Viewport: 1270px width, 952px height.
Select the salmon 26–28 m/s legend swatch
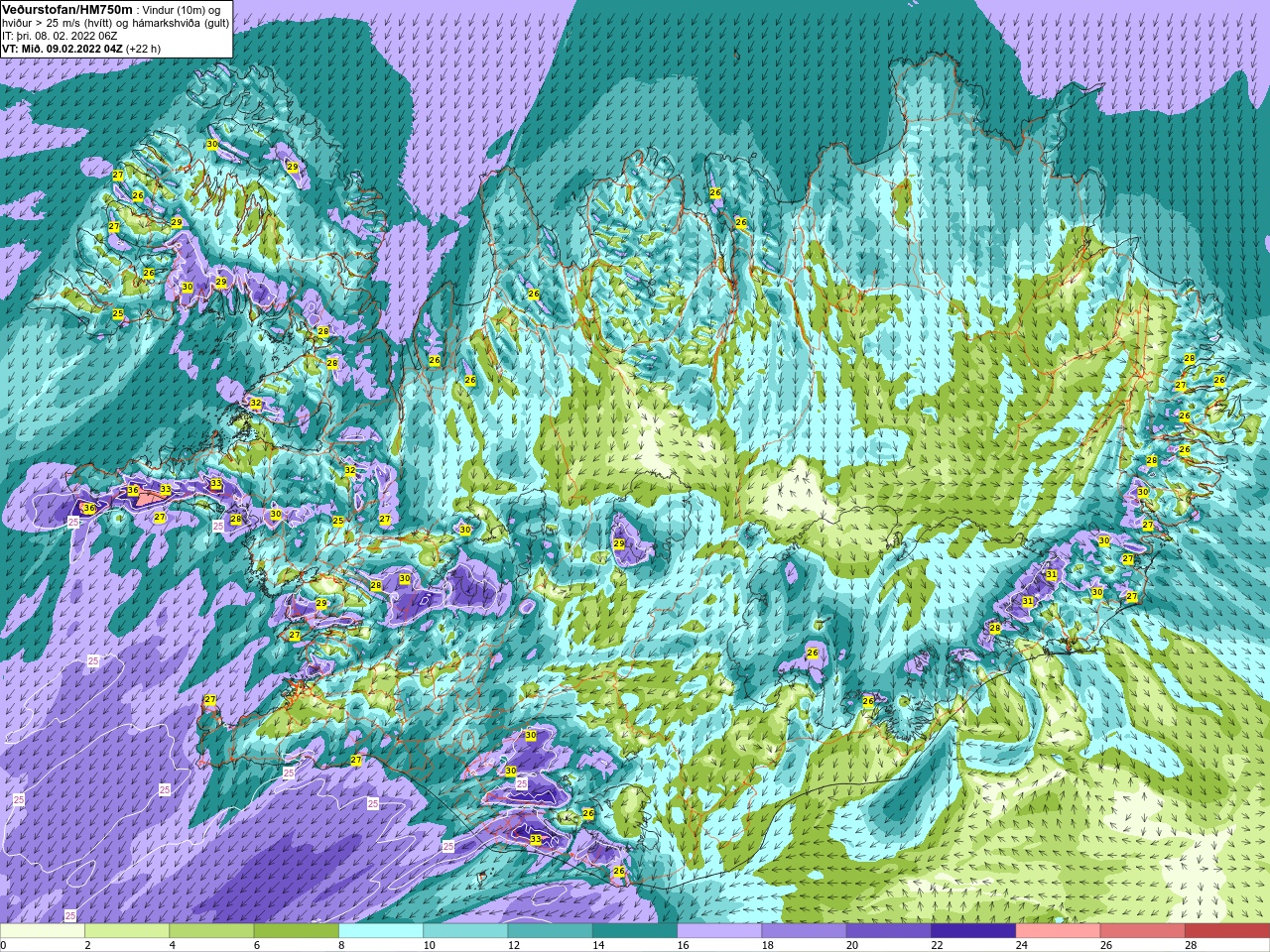(1142, 931)
